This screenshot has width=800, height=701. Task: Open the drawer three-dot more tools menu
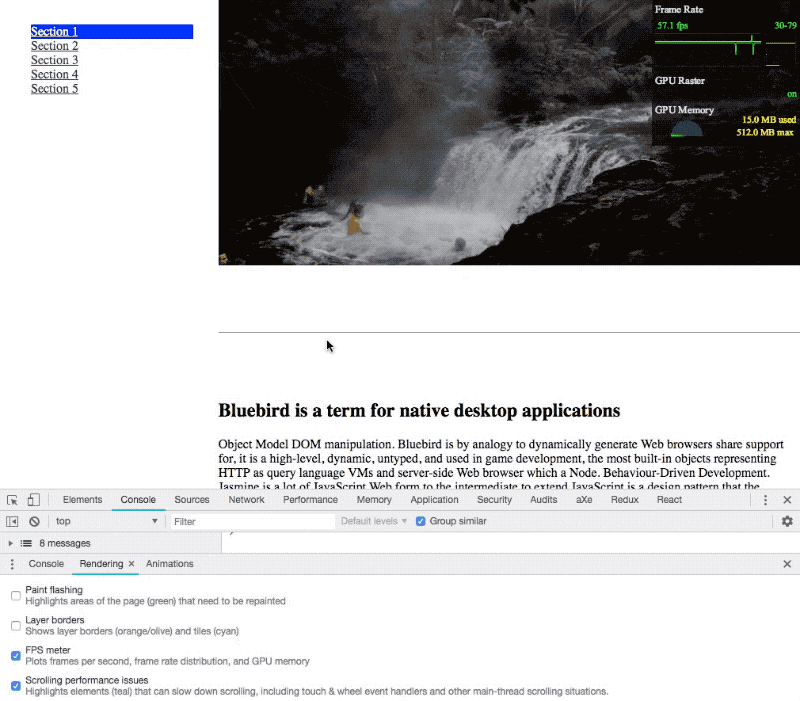[x=12, y=564]
